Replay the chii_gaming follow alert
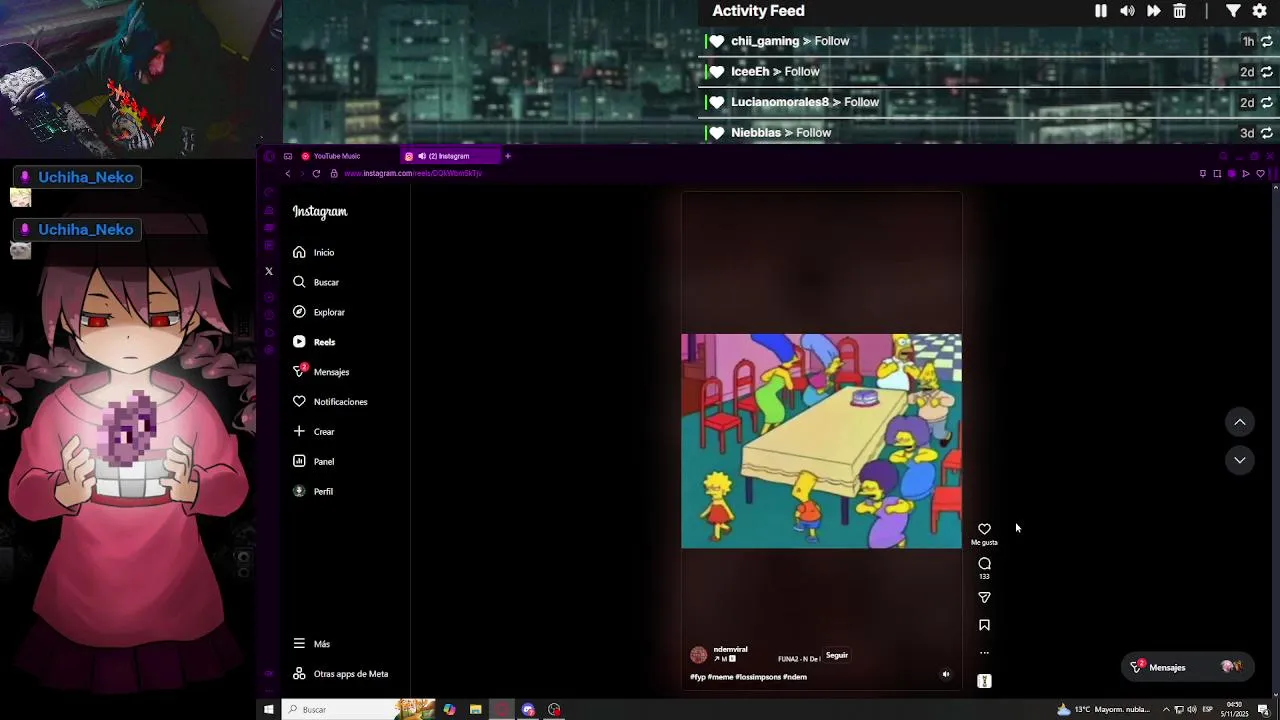Screen dimensions: 1280x720 (1266, 41)
